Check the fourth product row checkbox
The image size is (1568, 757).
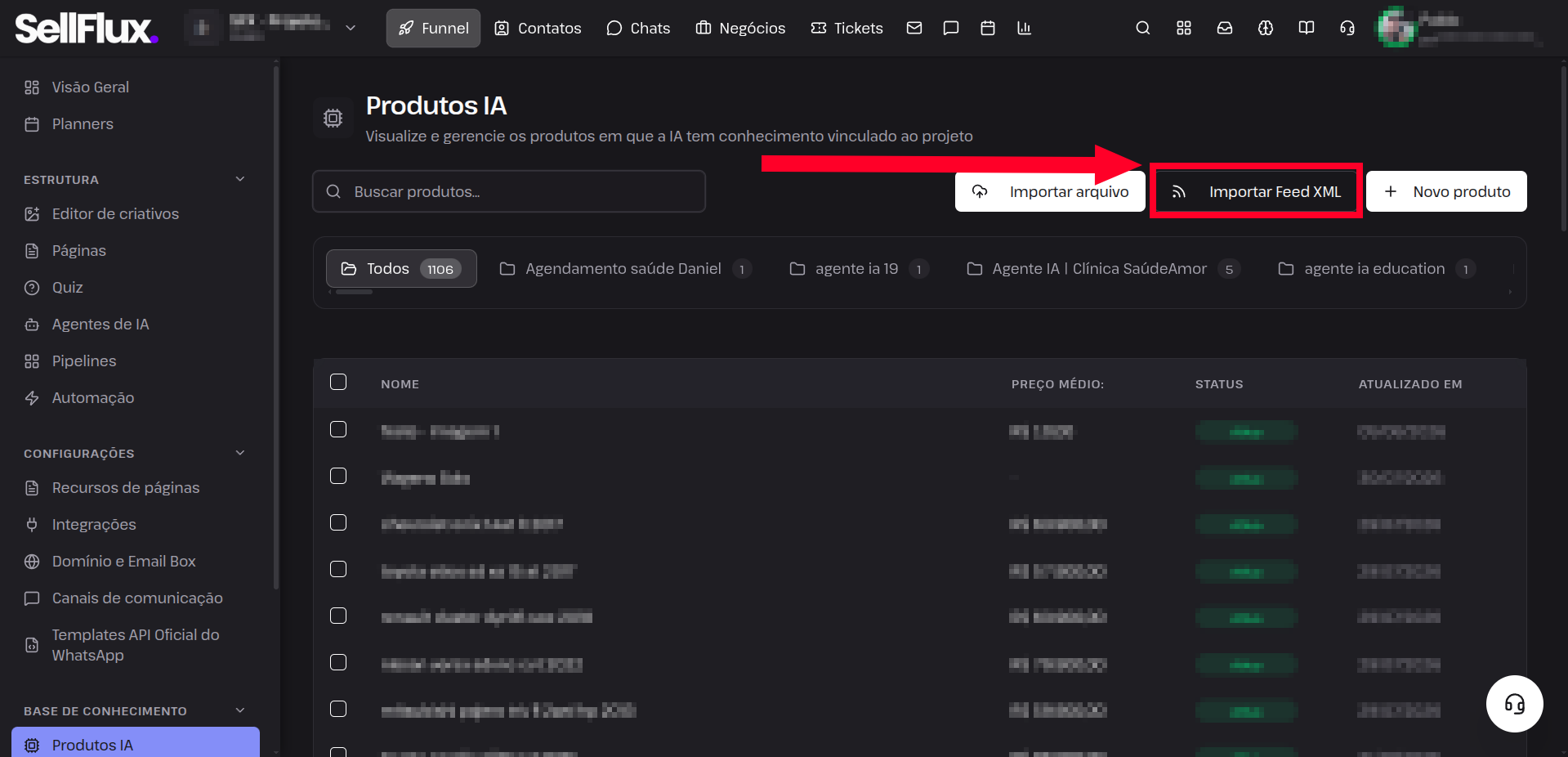(338, 569)
